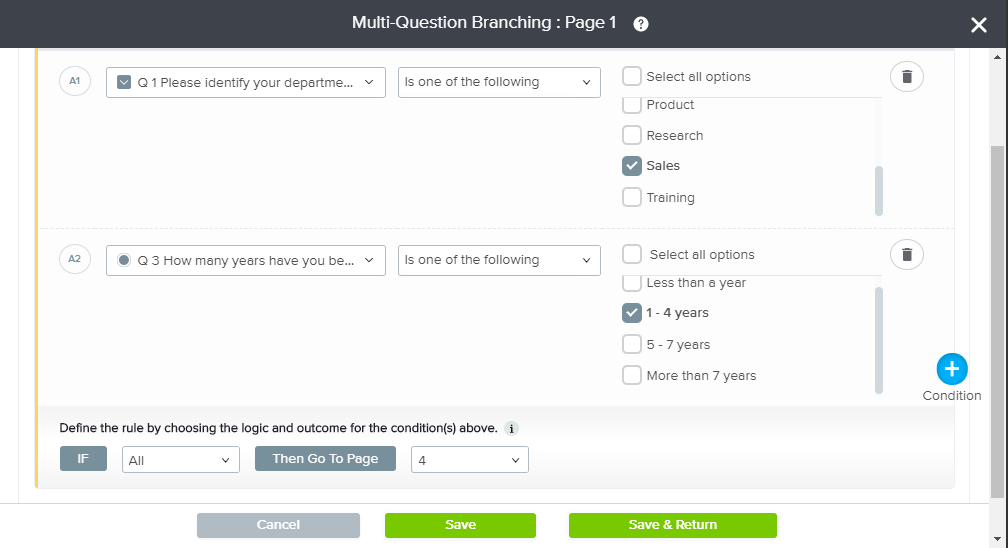Click the A1 condition badge
The width and height of the screenshot is (1008, 548).
(75, 81)
